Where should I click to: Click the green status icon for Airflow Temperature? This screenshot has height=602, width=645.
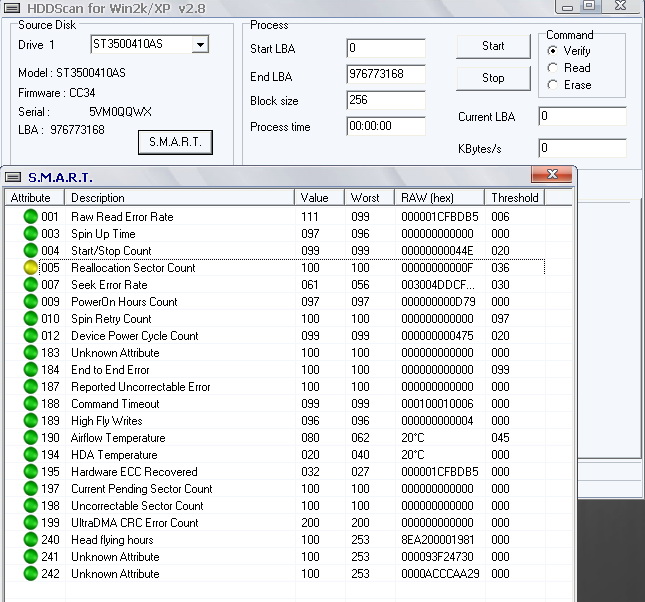point(30,438)
